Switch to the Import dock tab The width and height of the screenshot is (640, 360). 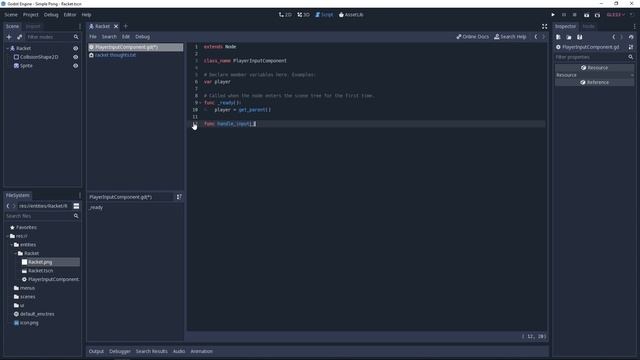[33, 27]
